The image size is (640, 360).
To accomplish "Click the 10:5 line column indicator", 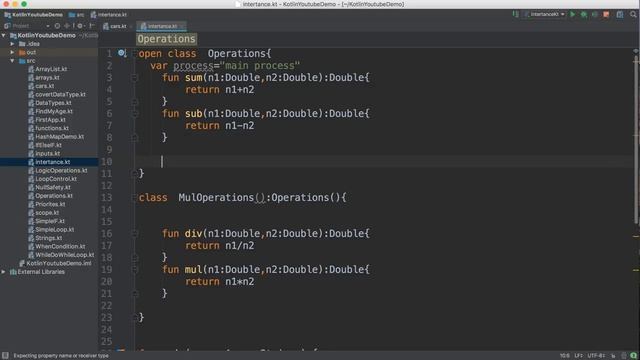I will (x=564, y=356).
